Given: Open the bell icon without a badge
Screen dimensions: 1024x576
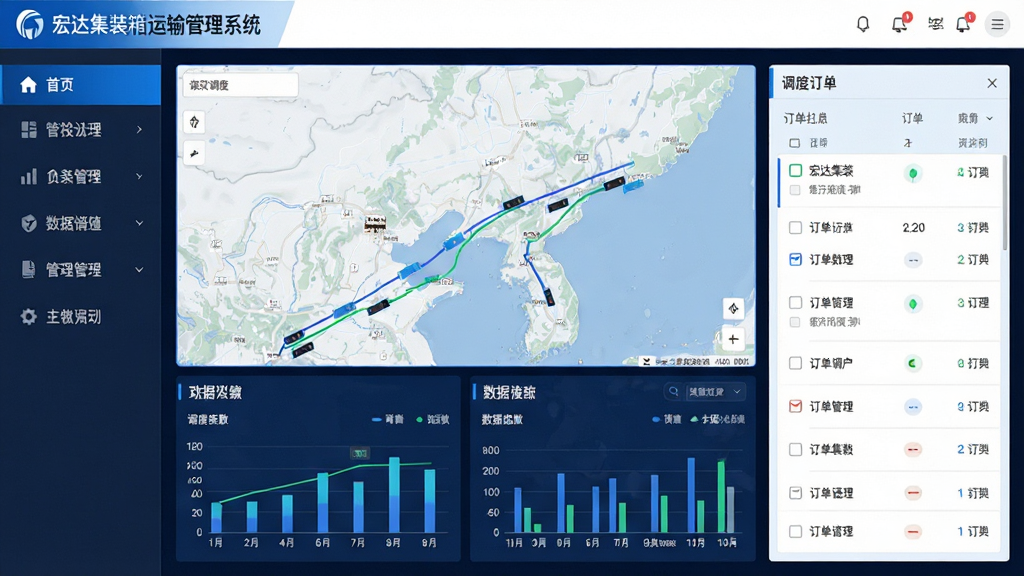Looking at the screenshot, I should point(863,24).
